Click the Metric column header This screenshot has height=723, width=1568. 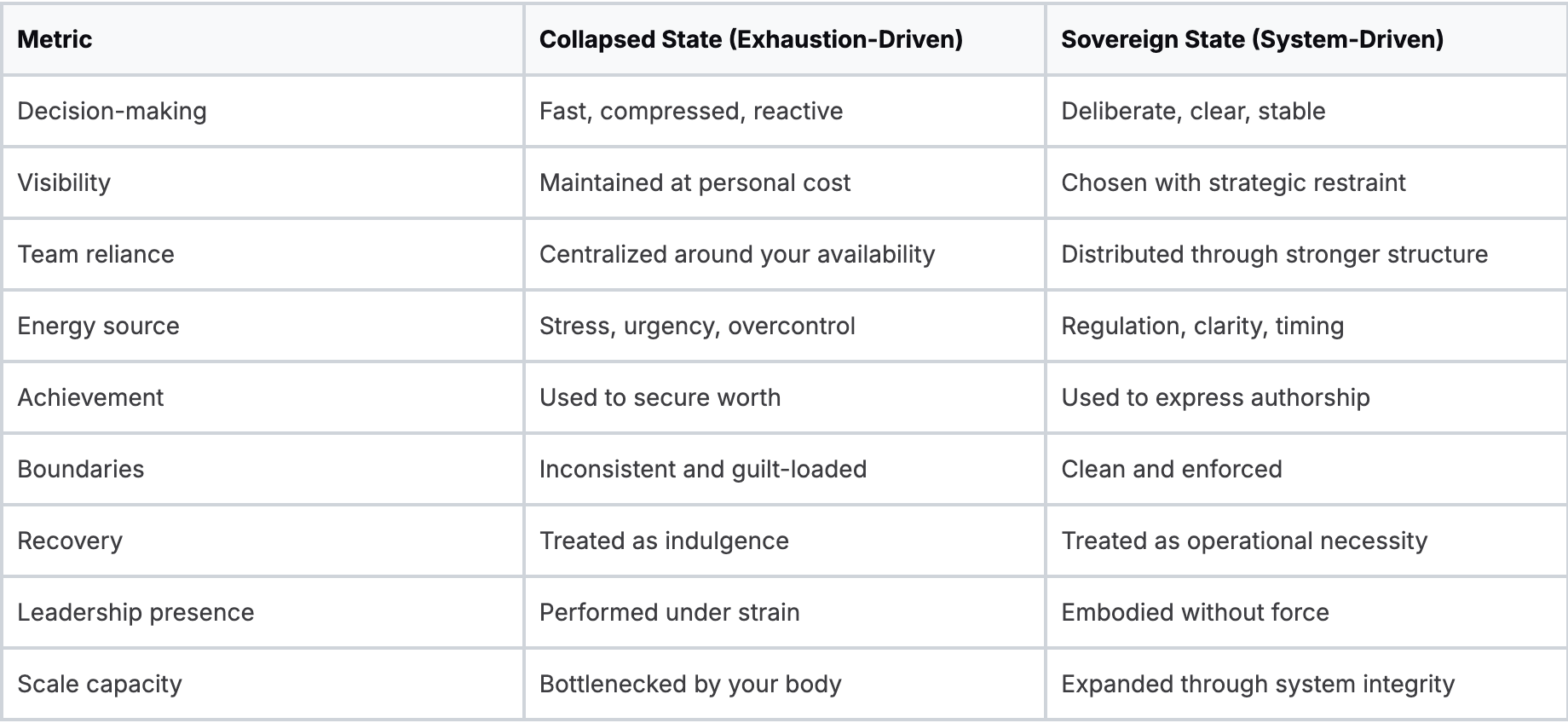coord(55,39)
